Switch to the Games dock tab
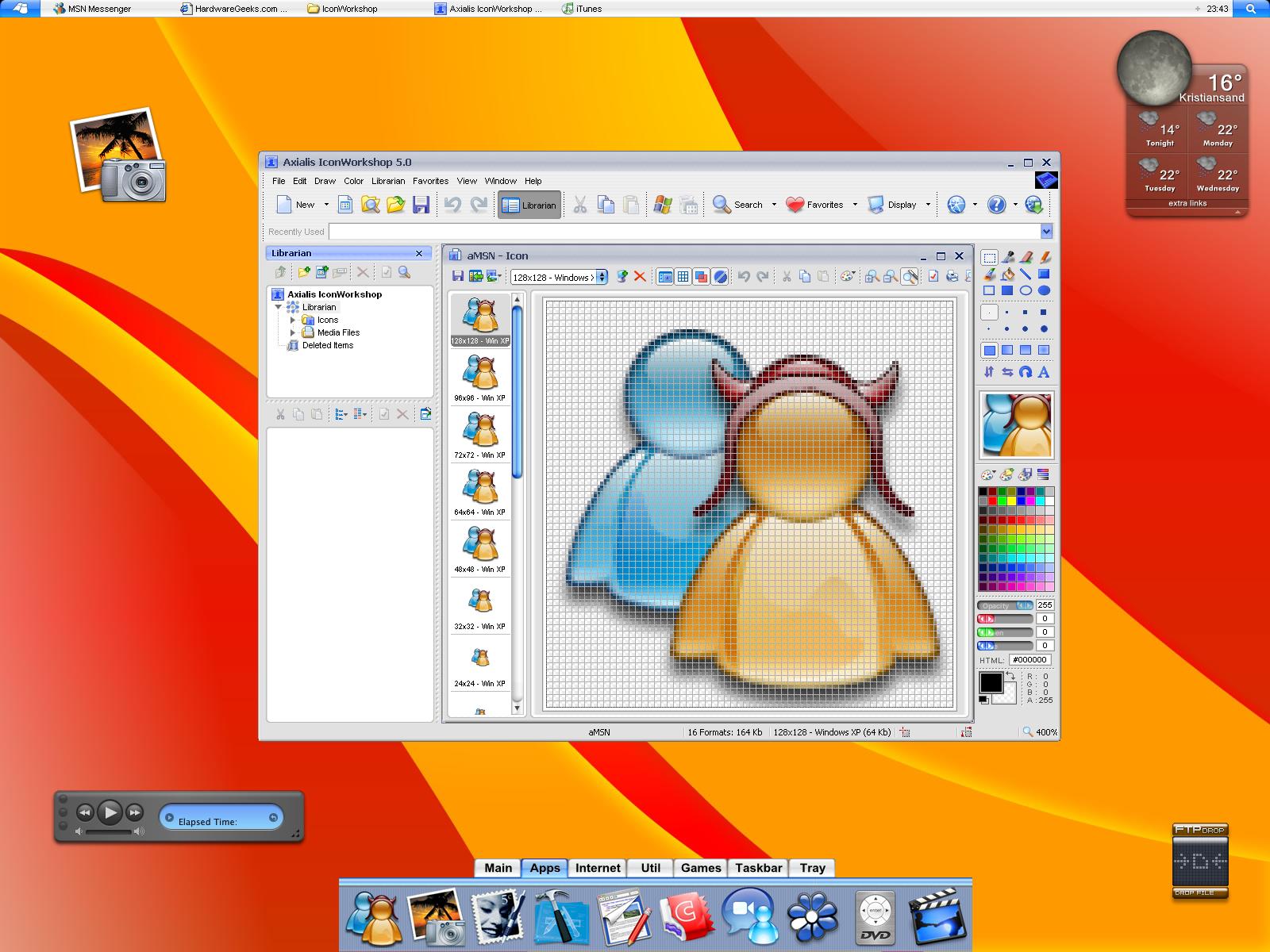The image size is (1270, 952). click(x=701, y=868)
